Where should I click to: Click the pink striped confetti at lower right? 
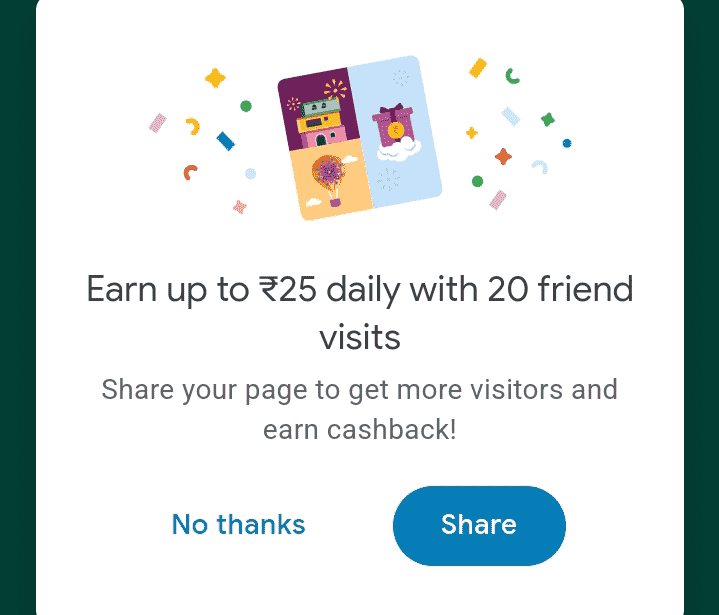pos(498,200)
